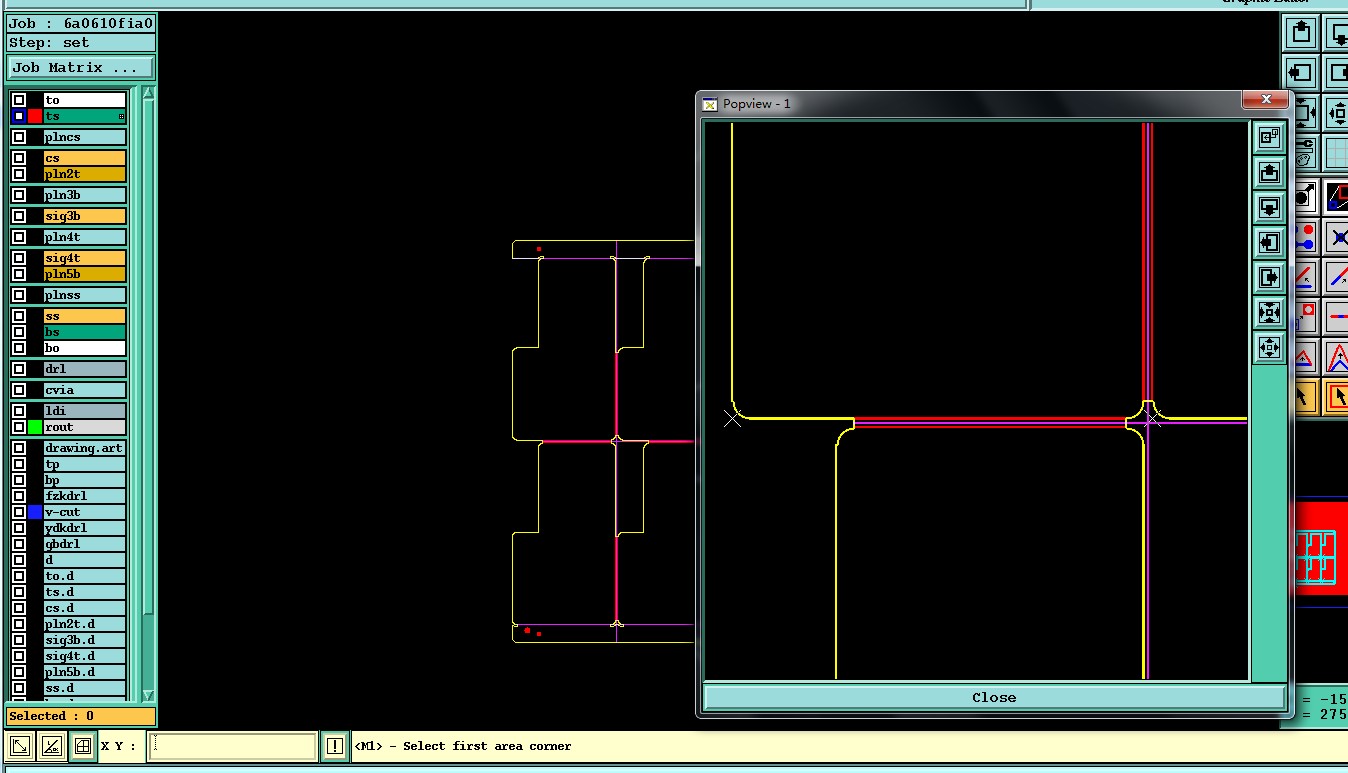Toggle the checkbox for layer pln2t
The image size is (1348, 773).
(x=19, y=174)
